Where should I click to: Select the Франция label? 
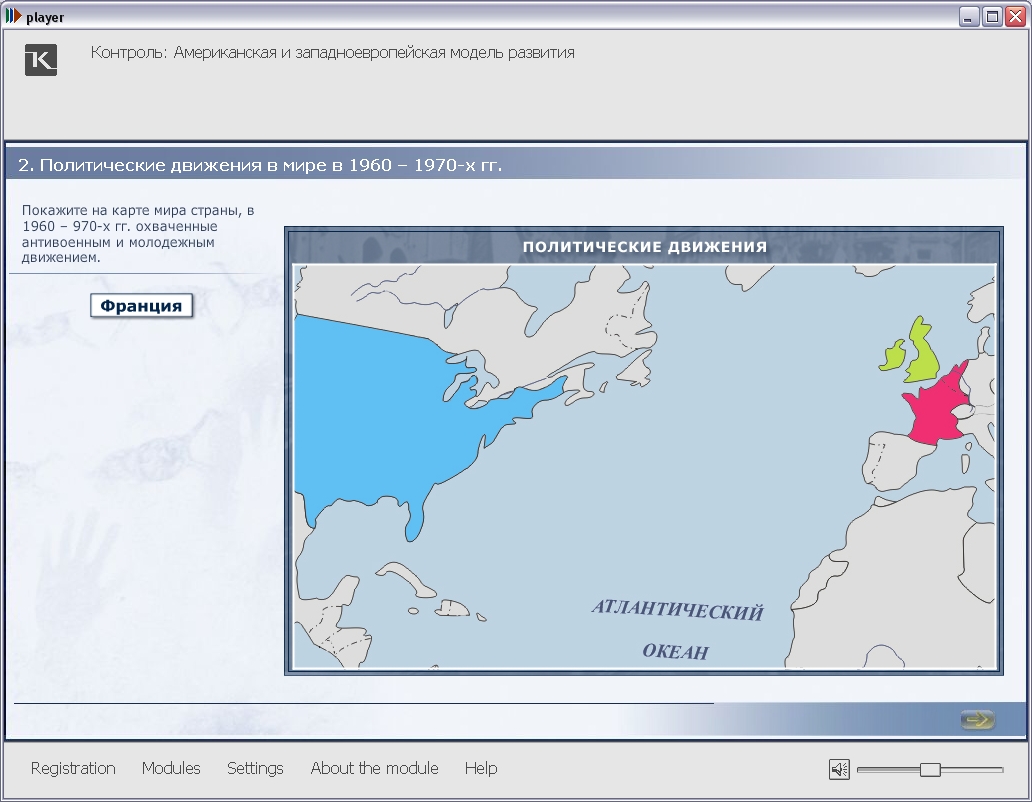142,306
